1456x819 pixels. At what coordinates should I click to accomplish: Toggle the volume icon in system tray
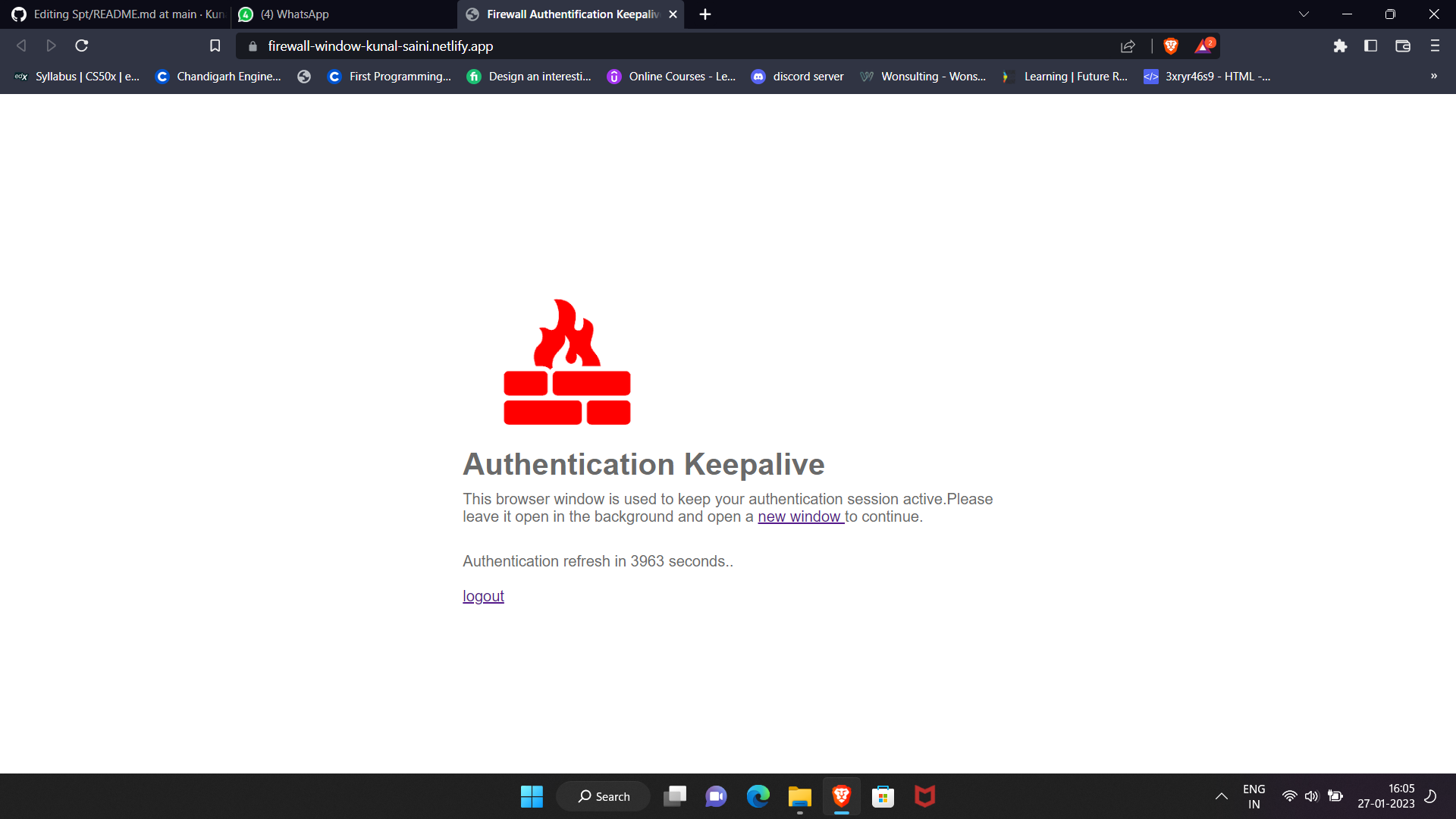coord(1312,796)
